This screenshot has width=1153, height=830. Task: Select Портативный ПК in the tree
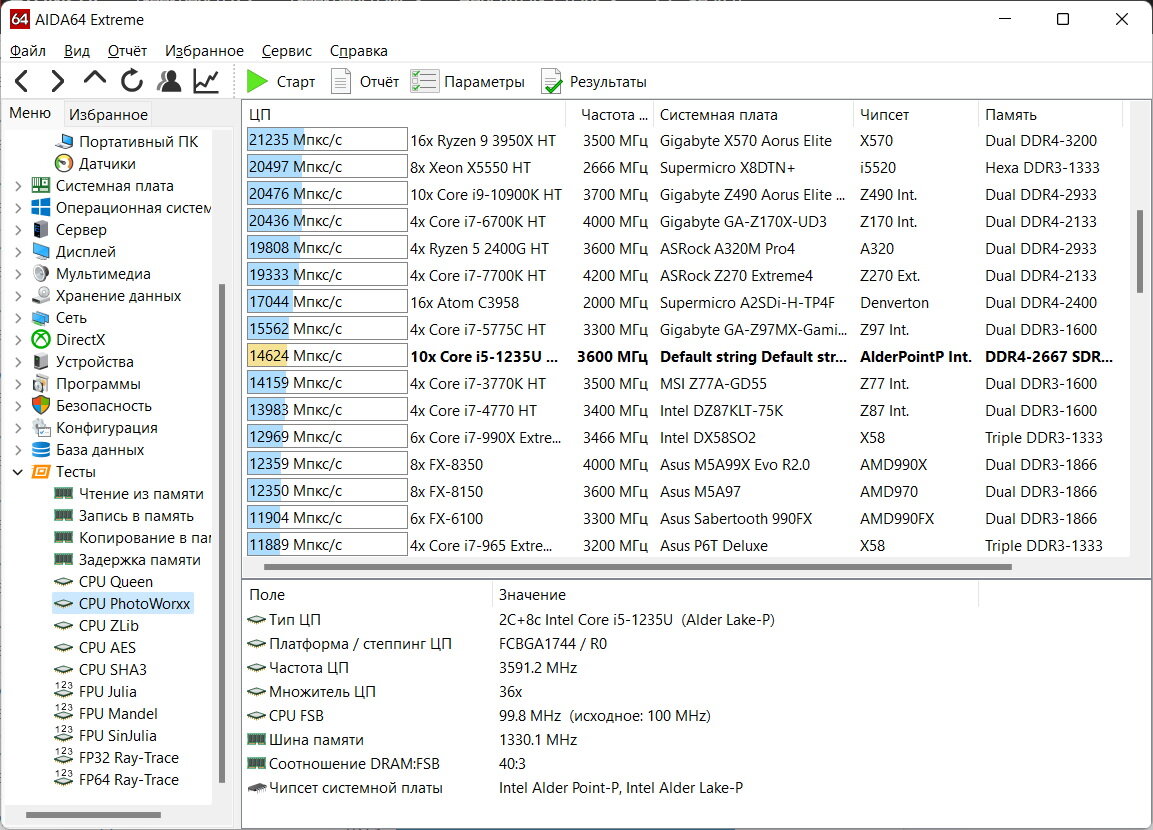[x=138, y=141]
